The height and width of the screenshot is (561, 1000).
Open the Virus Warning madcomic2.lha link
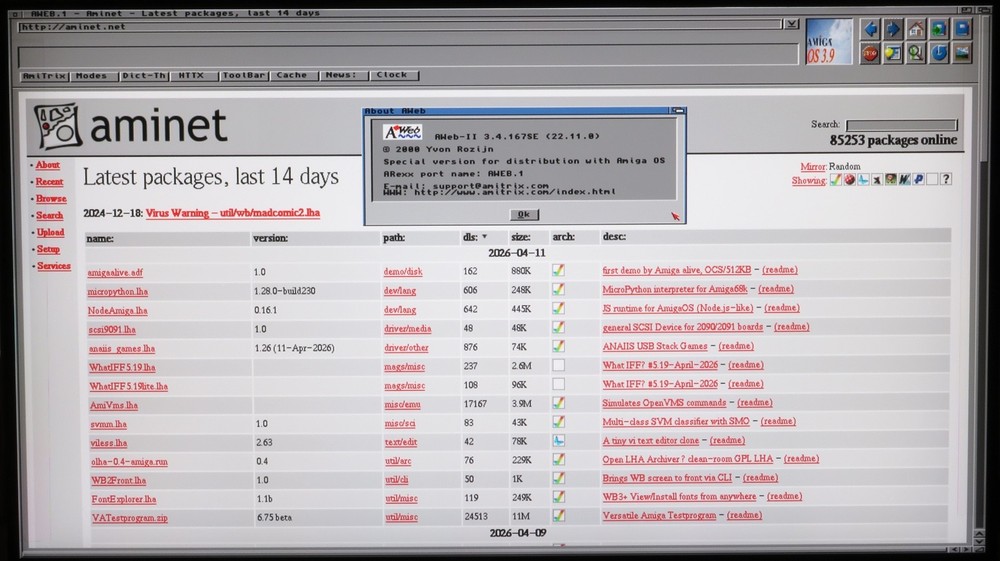point(232,213)
